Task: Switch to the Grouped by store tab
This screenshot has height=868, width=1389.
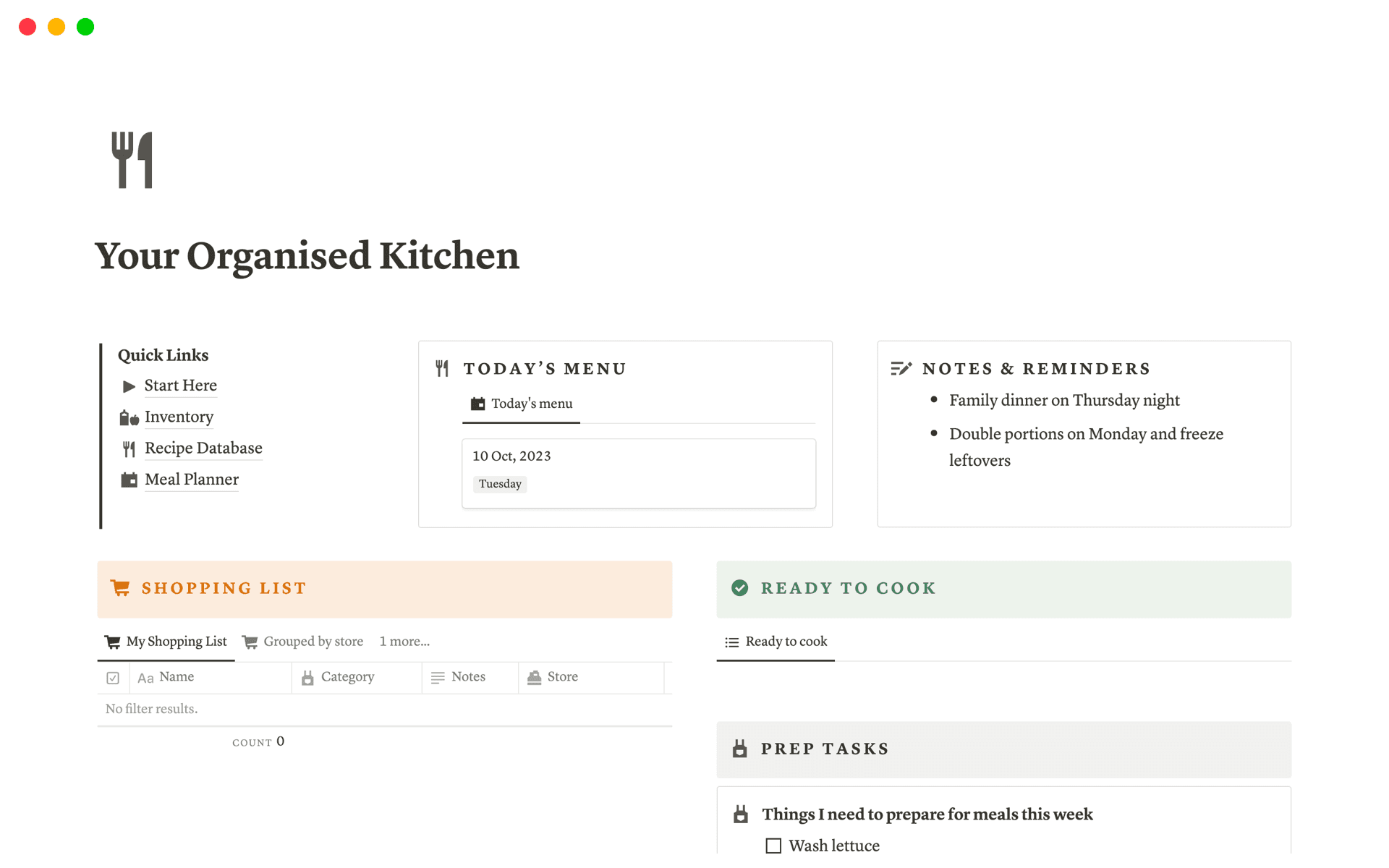Action: pos(303,642)
